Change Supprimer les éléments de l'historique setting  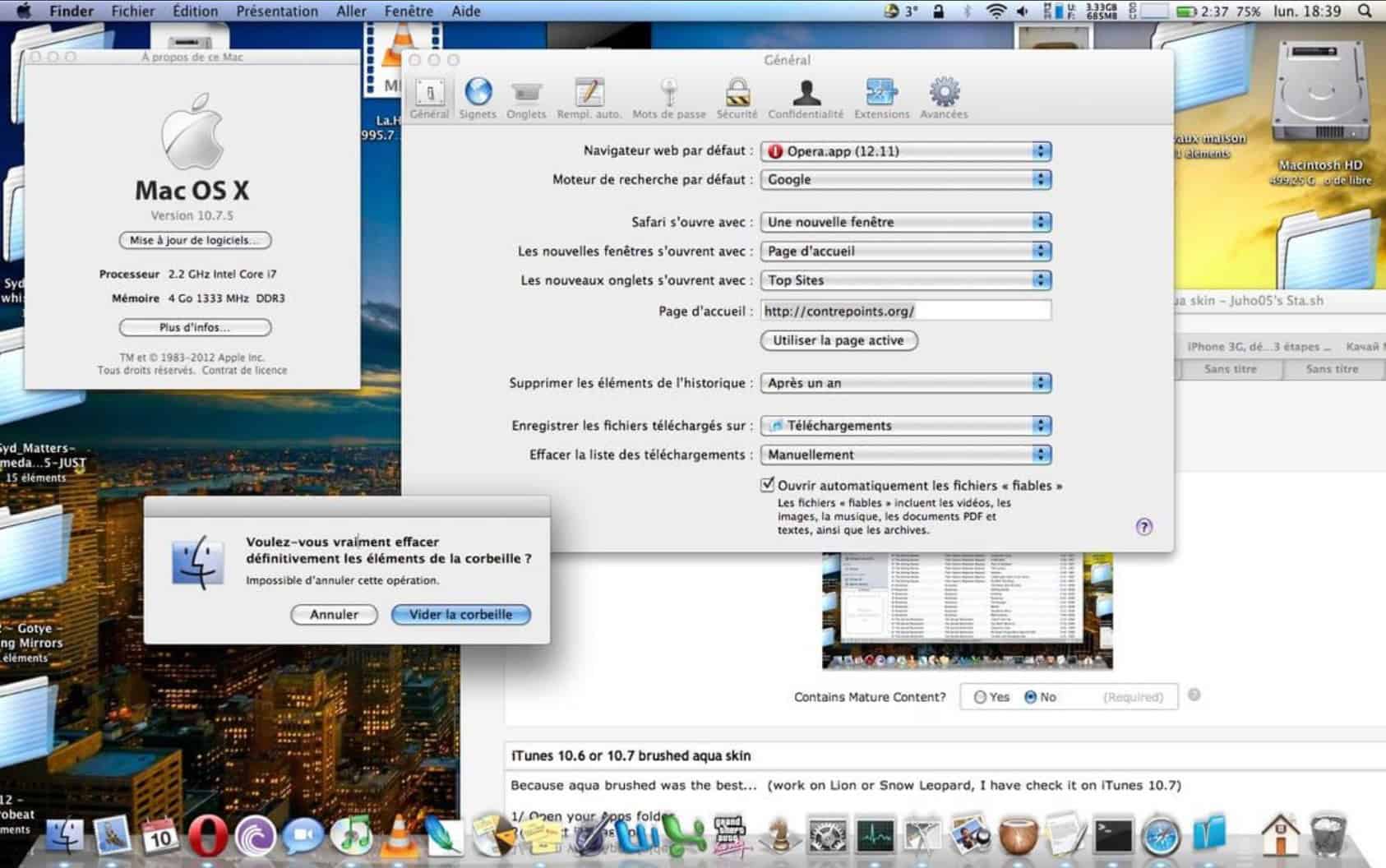[904, 383]
